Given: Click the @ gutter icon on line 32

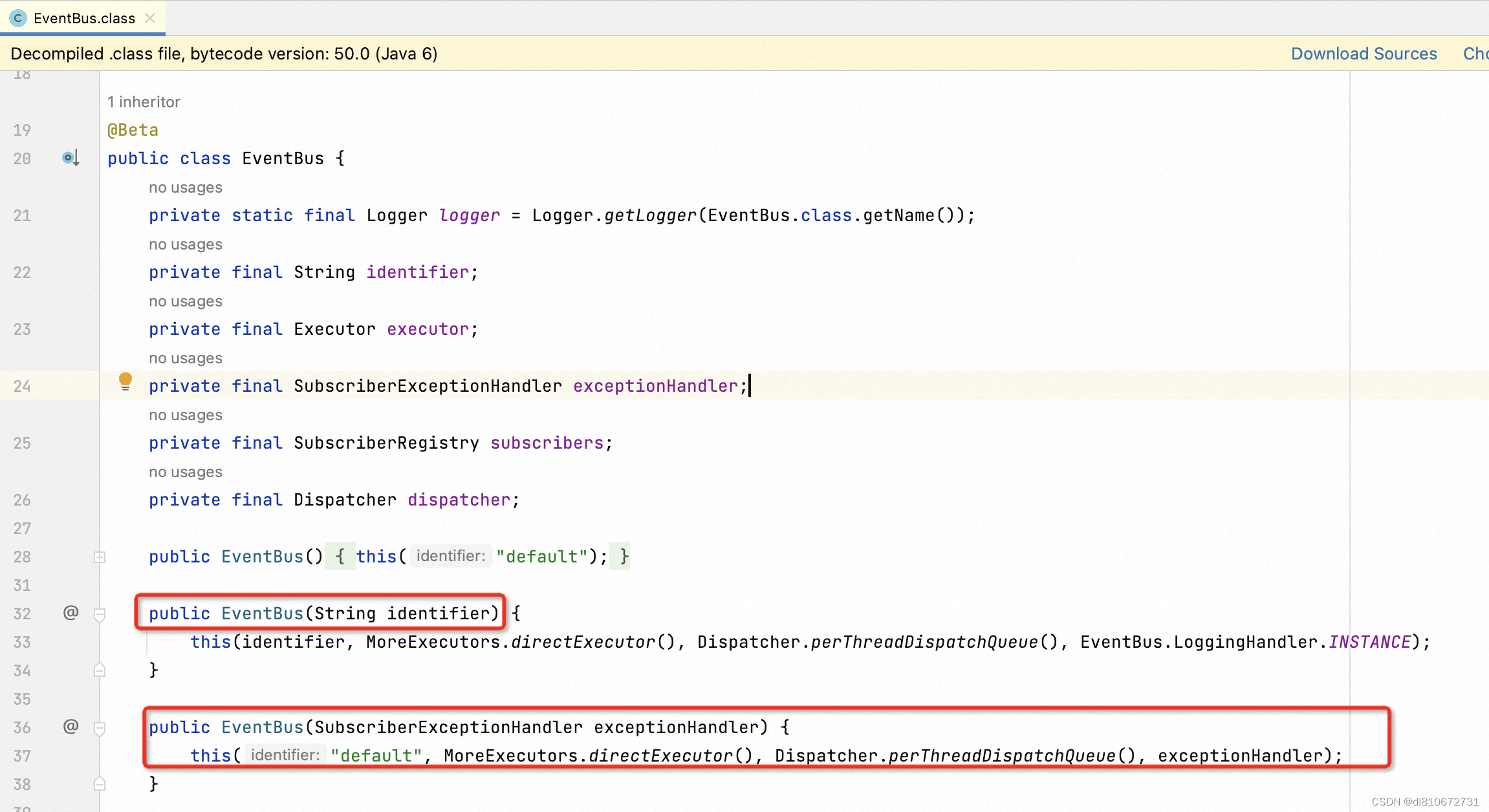Looking at the screenshot, I should point(71,612).
